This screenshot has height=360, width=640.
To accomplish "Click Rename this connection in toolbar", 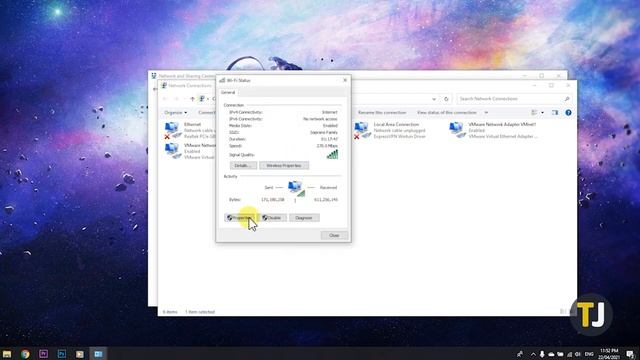I will tap(382, 112).
